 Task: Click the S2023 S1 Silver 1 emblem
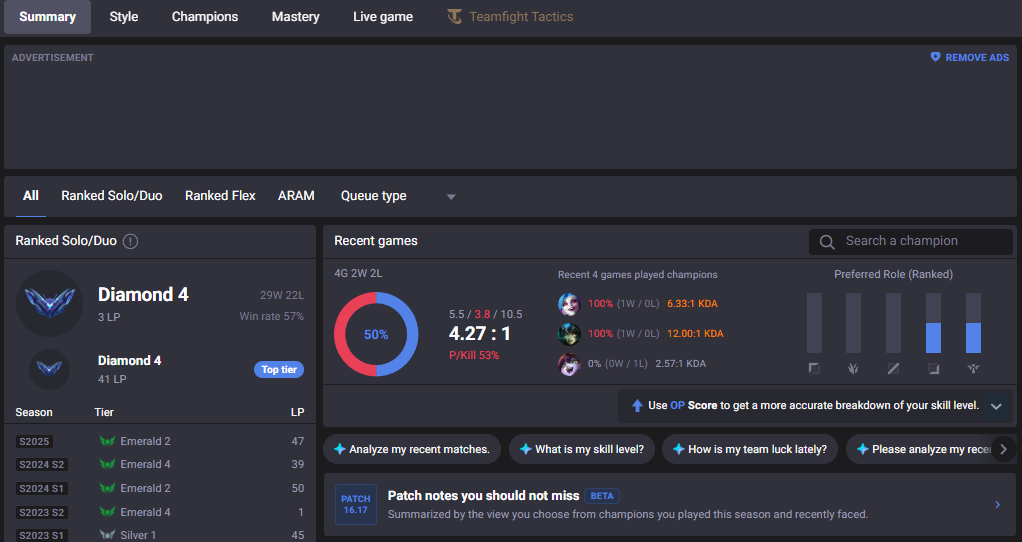tap(108, 535)
